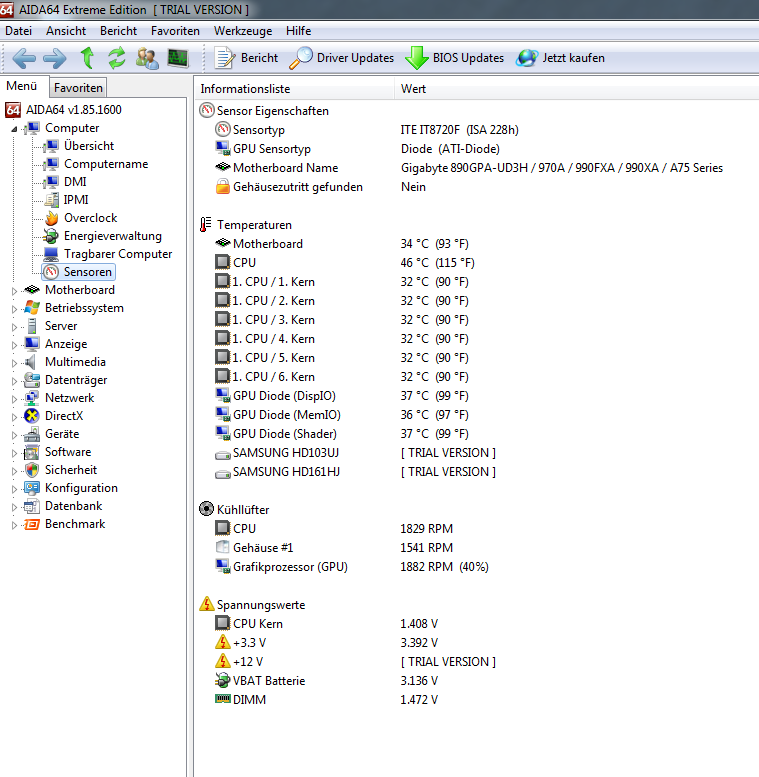Select the VBAT Batterie row
Viewport: 759px width, 777px height.
[x=477, y=681]
